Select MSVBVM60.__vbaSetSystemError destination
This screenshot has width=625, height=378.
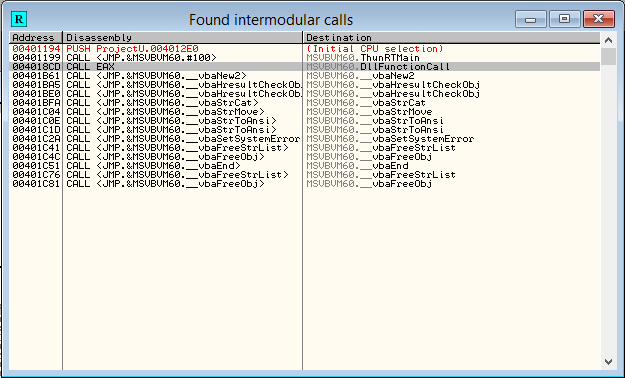pyautogui.click(x=390, y=138)
